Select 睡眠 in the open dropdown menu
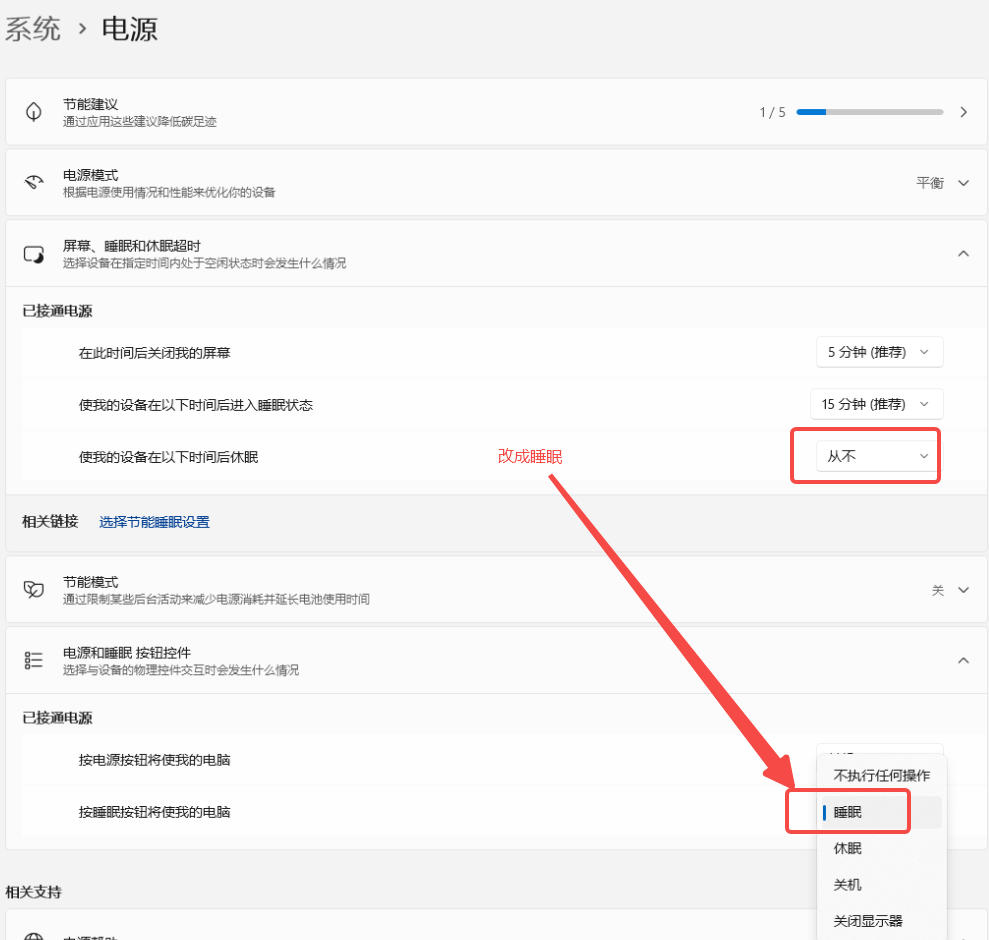 point(846,811)
